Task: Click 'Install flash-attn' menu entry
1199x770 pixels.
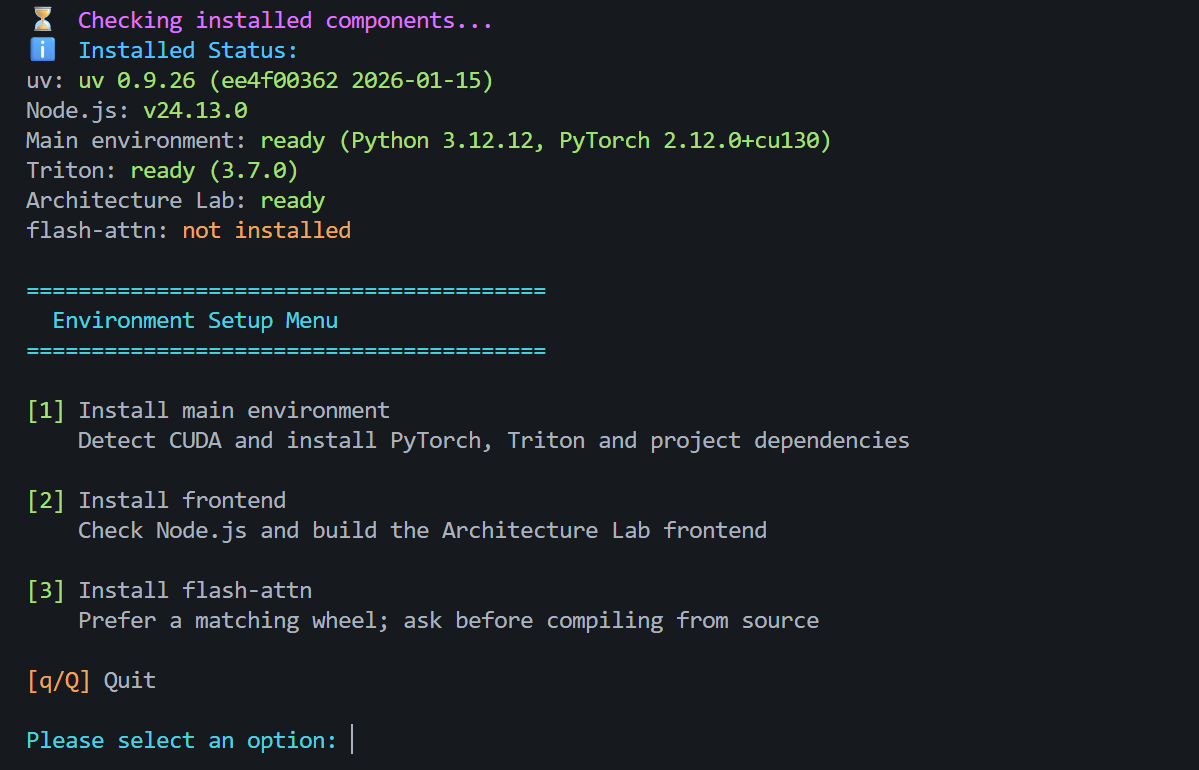Action: point(195,590)
